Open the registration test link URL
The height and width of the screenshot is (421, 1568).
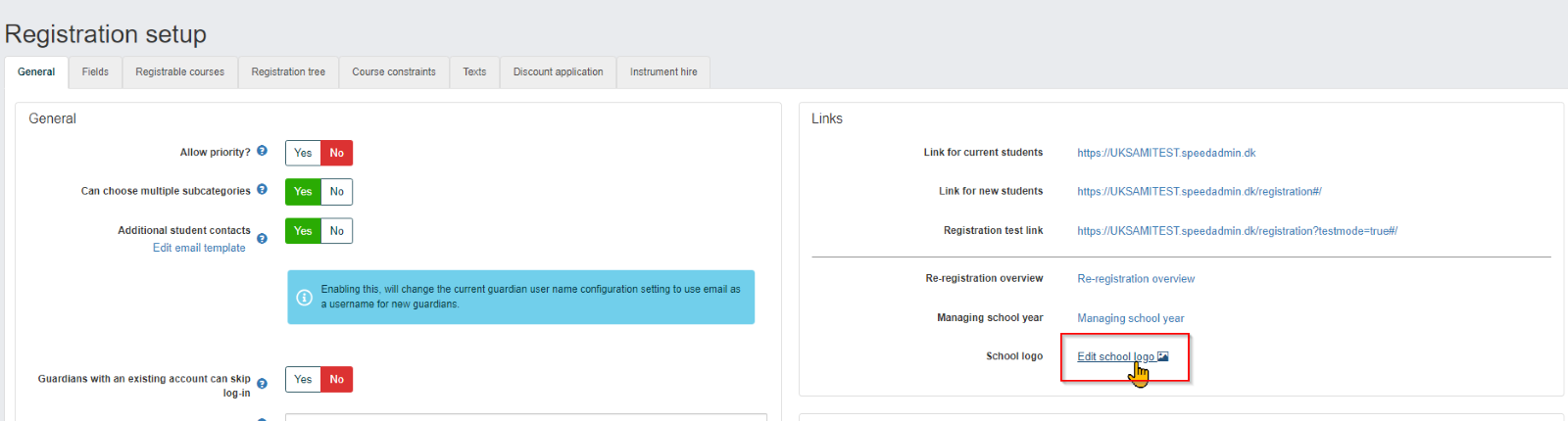tap(1237, 231)
